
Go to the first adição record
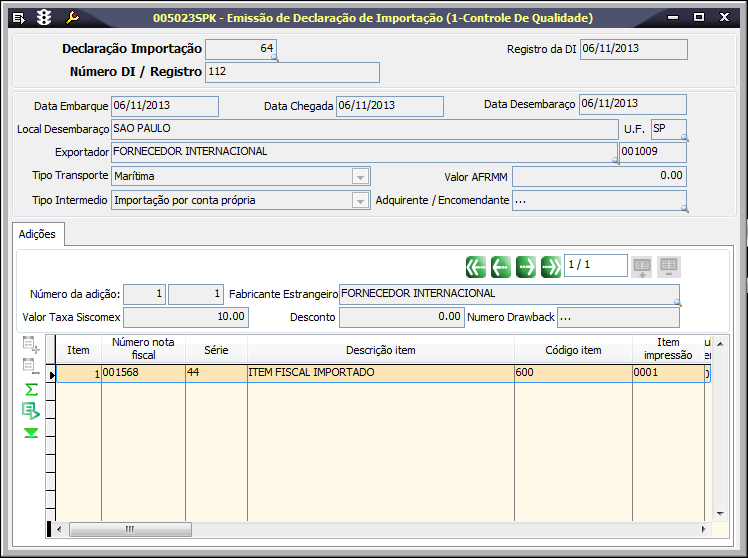pyautogui.click(x=476, y=266)
